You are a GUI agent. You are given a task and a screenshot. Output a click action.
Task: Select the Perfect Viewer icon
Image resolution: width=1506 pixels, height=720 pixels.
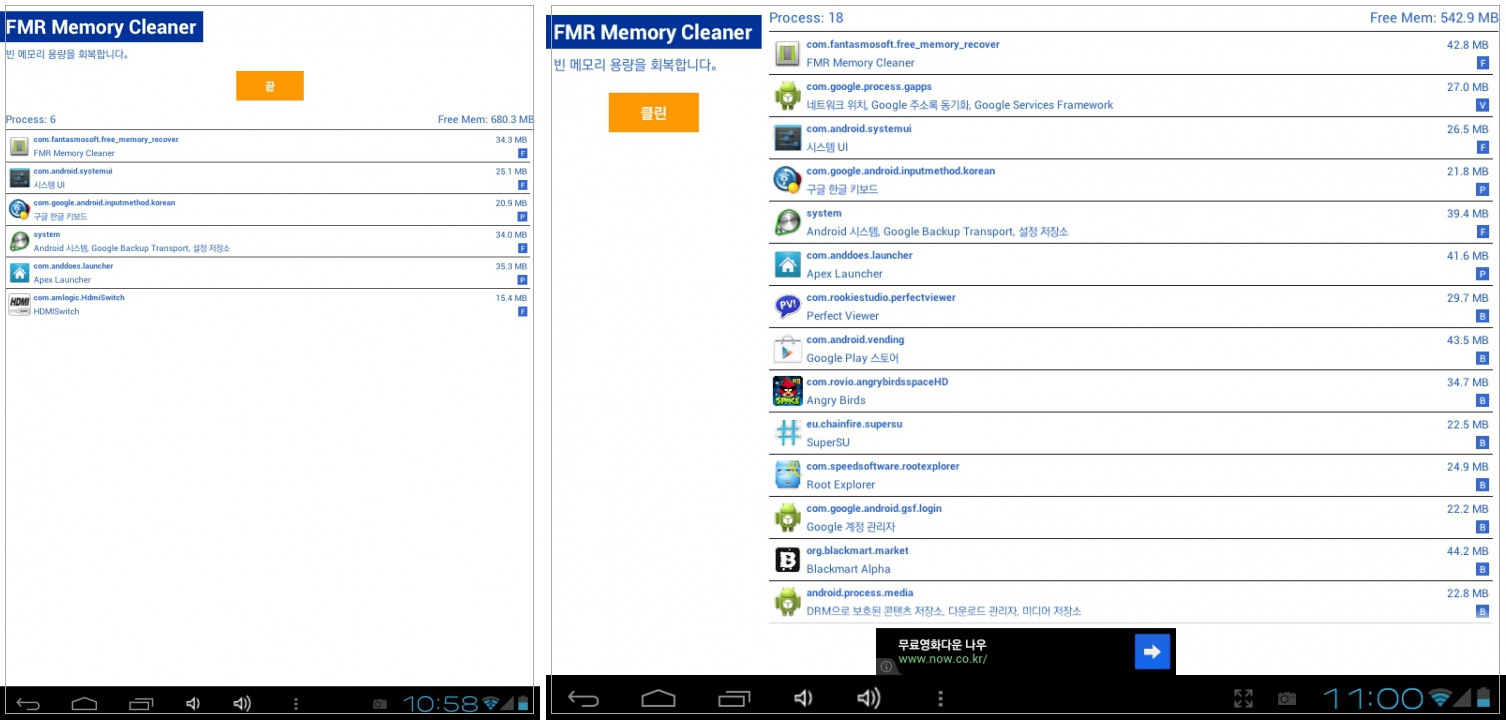point(788,307)
